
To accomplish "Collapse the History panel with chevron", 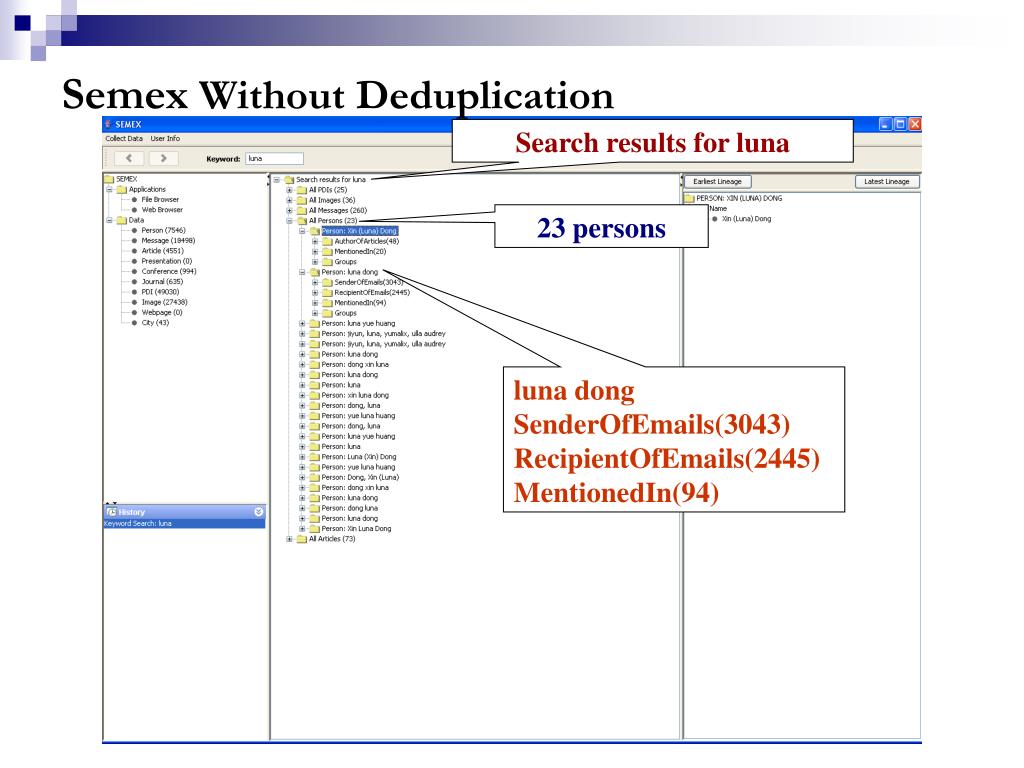I will click(259, 512).
